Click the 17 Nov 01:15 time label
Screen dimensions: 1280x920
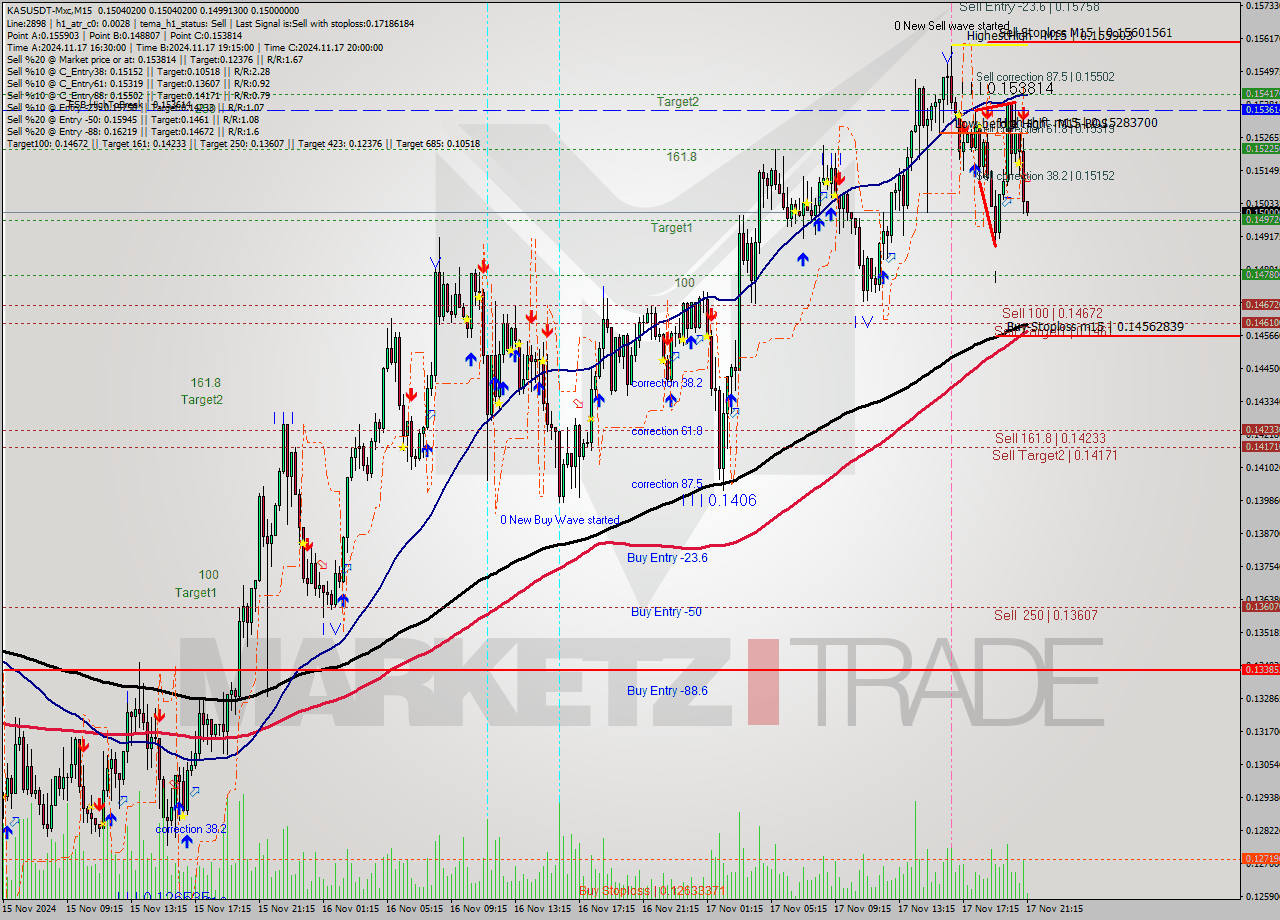(x=735, y=910)
